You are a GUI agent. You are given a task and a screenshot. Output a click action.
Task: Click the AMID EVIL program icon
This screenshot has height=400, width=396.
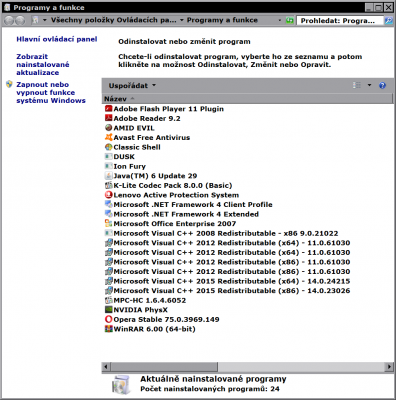pos(108,128)
